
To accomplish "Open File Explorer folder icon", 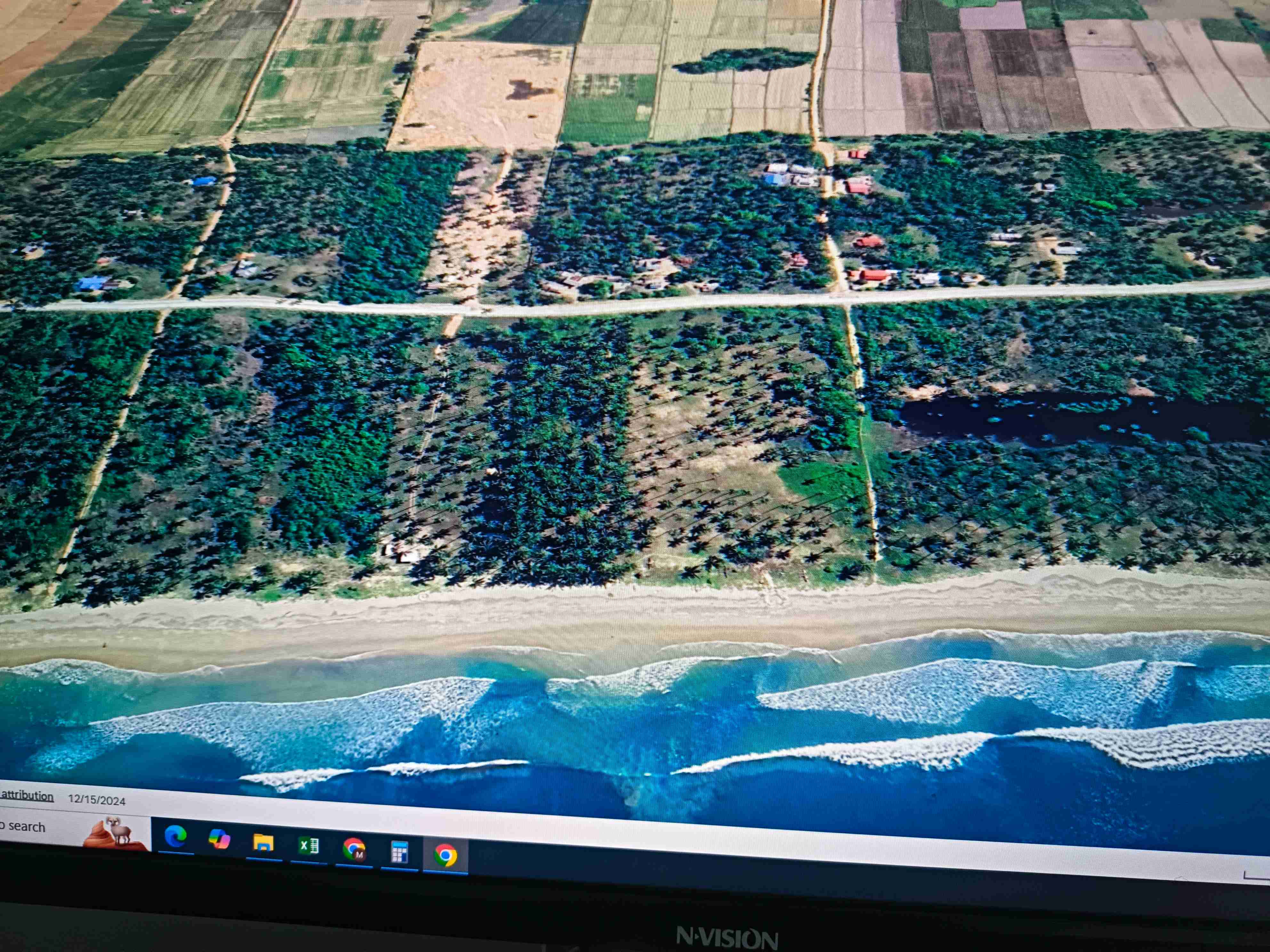I will coord(263,843).
